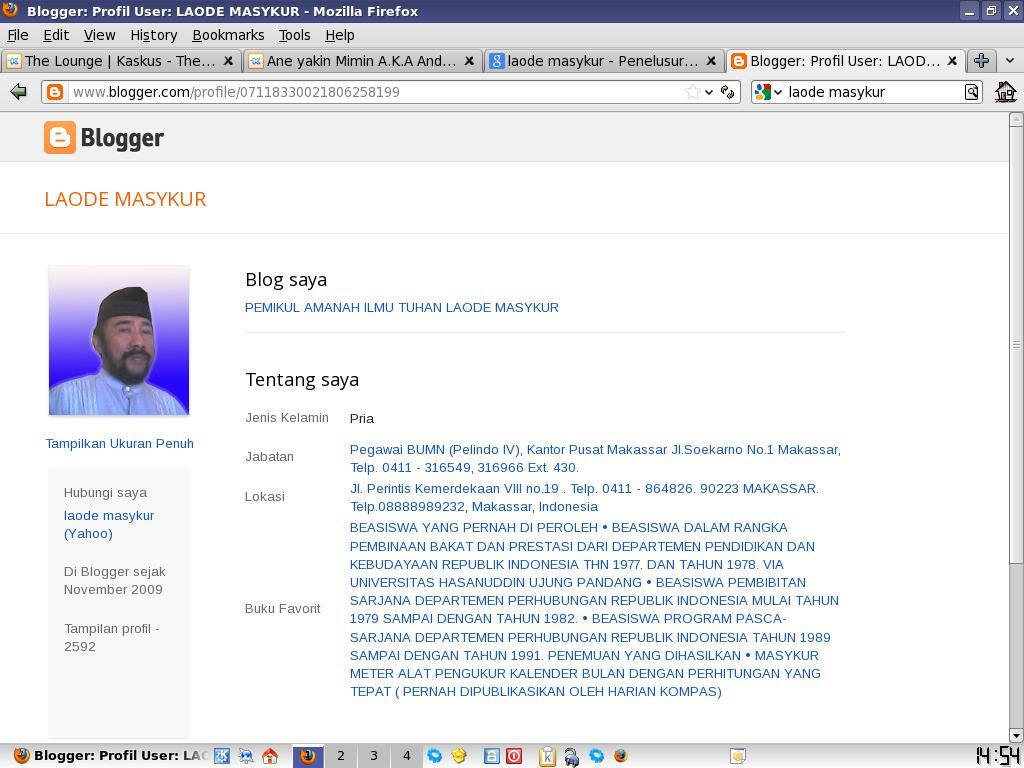Viewport: 1024px width, 768px height.
Task: Switch to the 'Ane yakin Mimin' tab
Action: tap(362, 61)
